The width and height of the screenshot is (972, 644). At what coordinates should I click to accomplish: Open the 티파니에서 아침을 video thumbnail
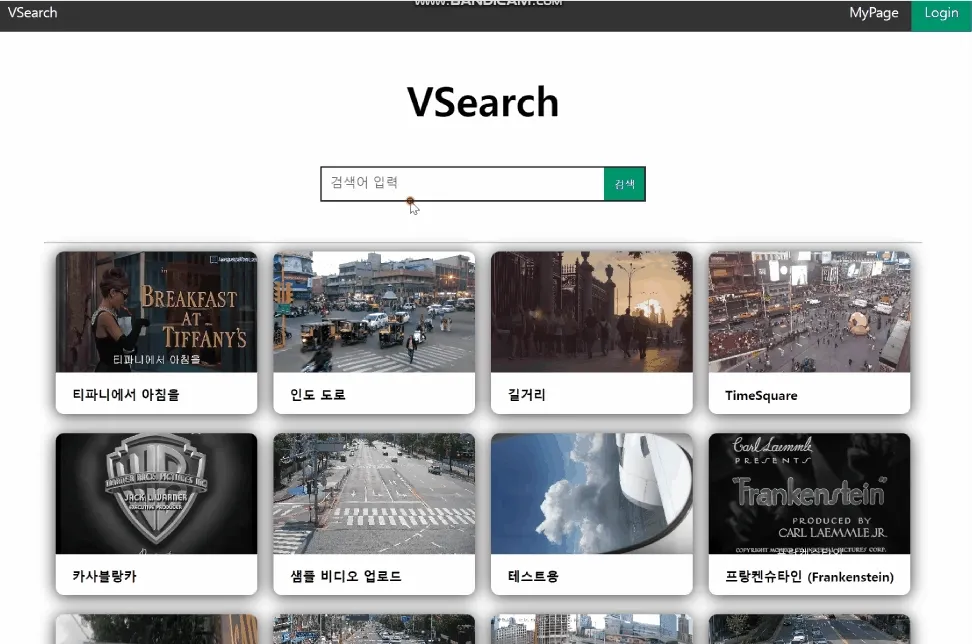point(157,311)
